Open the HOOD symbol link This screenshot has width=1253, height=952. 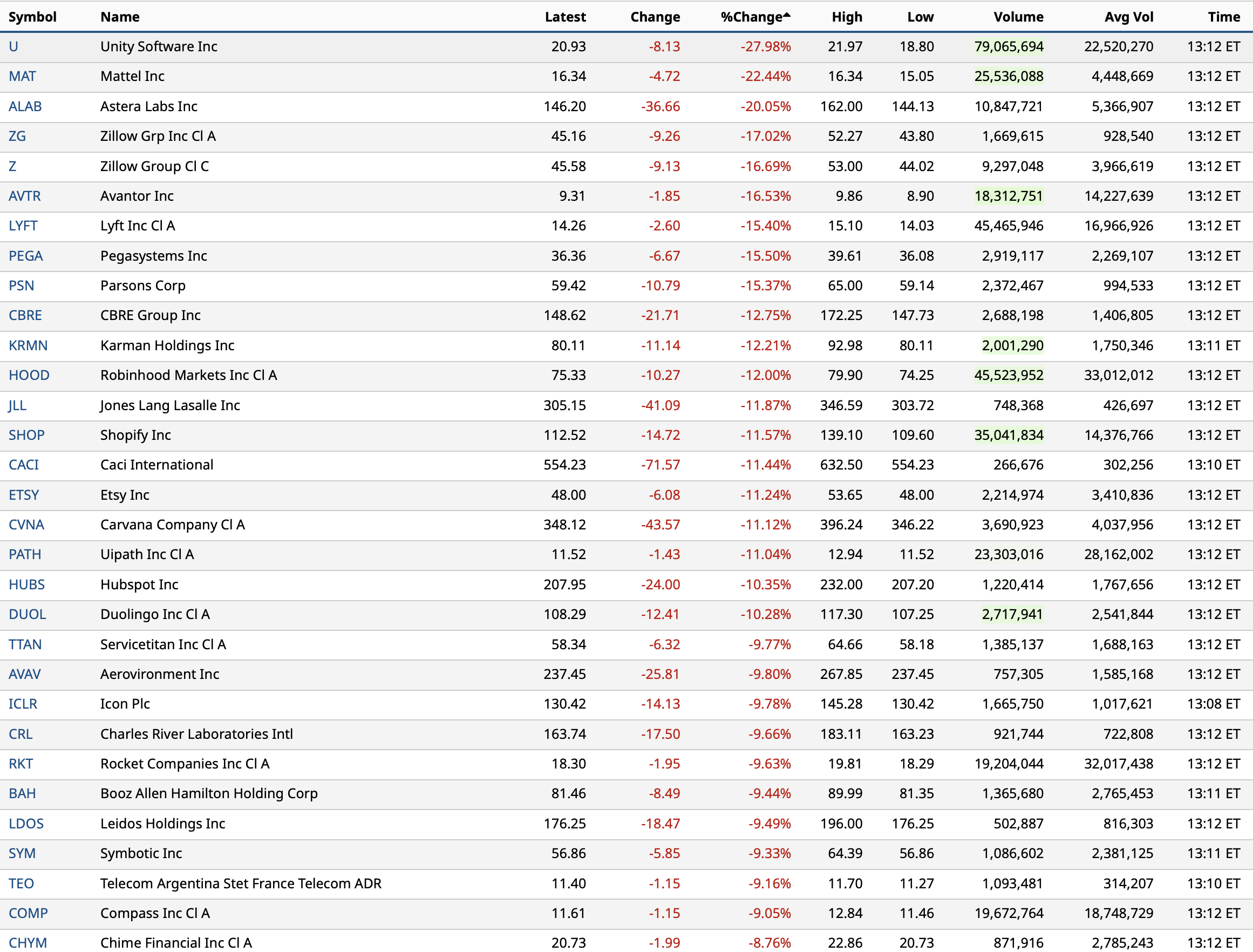pyautogui.click(x=29, y=375)
